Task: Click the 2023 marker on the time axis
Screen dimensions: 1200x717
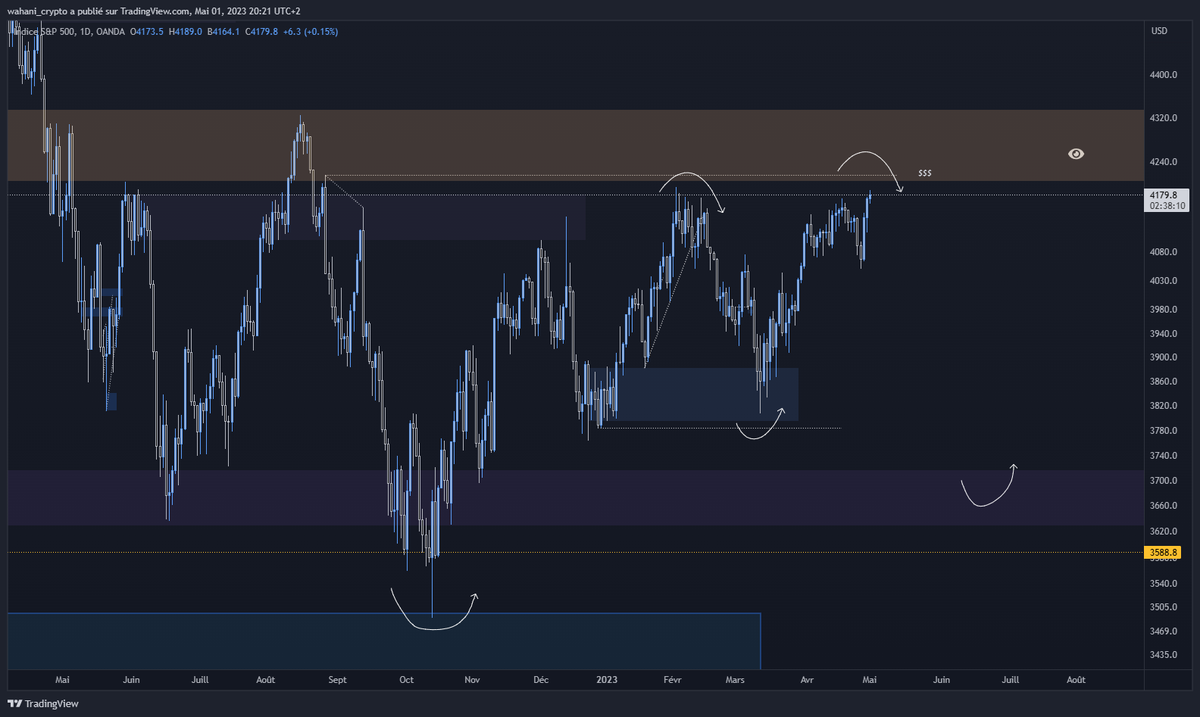Action: [x=606, y=679]
